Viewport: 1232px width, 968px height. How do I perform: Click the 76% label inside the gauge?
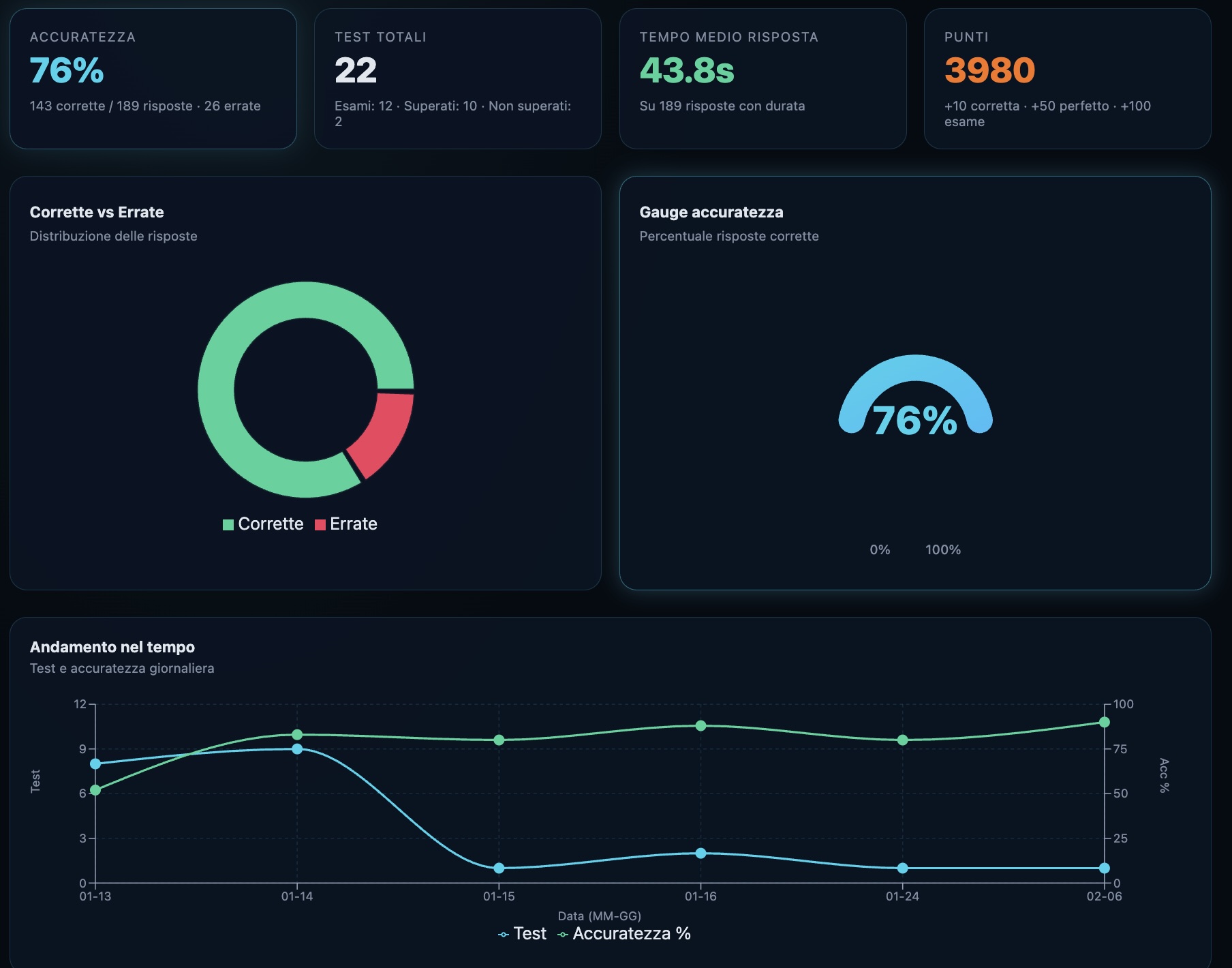[x=915, y=421]
